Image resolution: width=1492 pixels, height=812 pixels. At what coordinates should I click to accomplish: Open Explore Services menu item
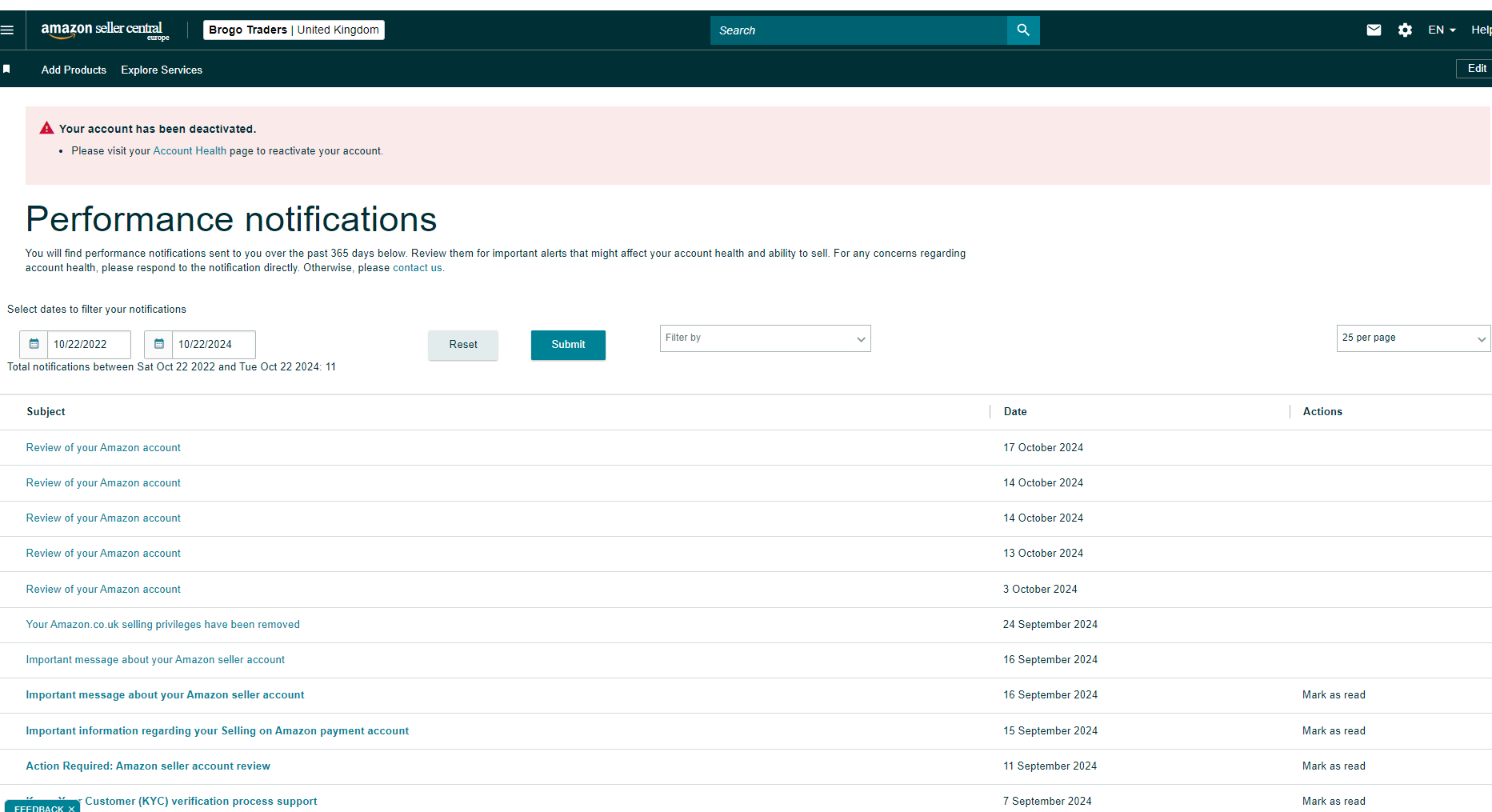coord(162,70)
